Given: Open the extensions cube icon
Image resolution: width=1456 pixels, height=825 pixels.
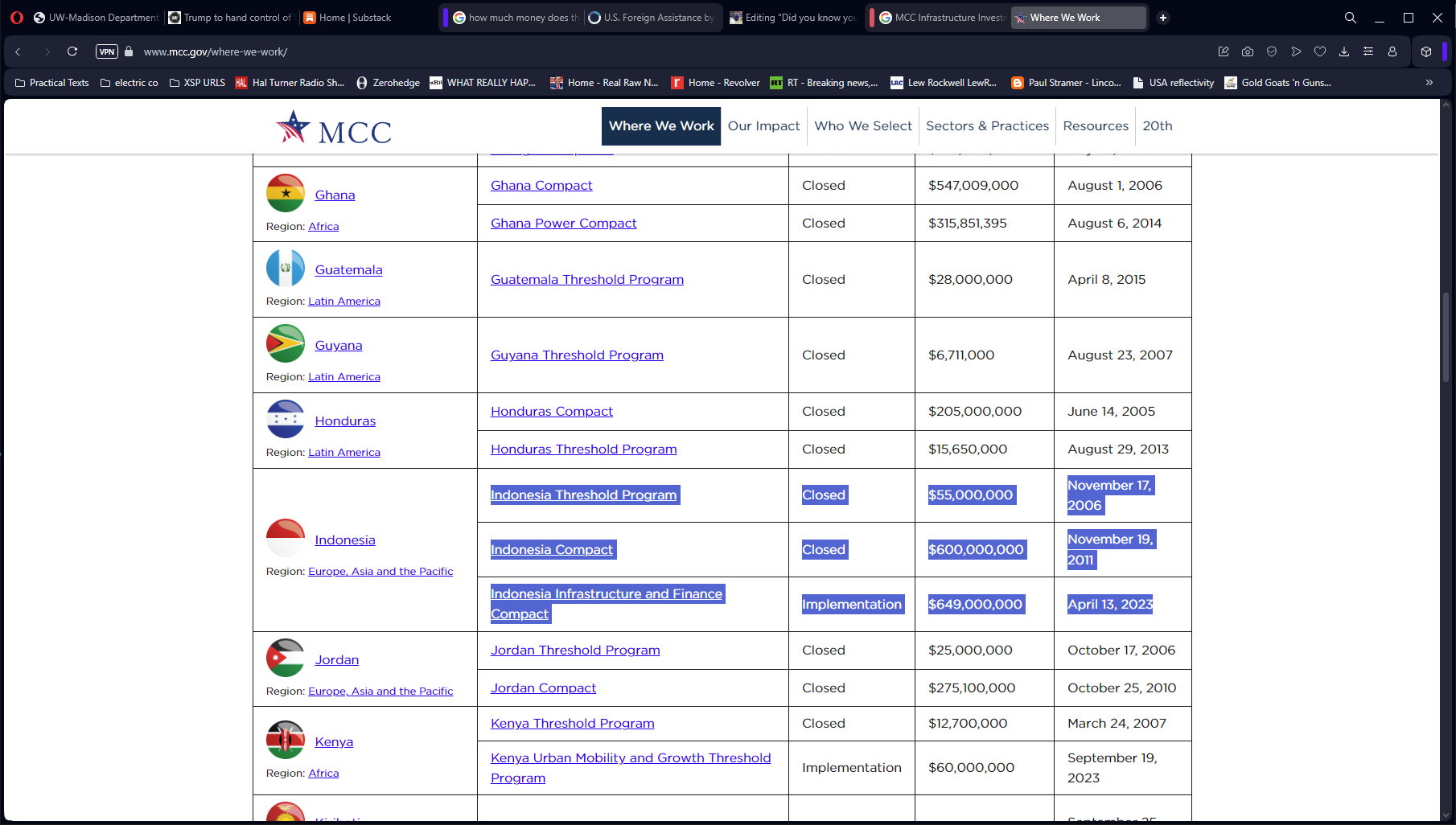Looking at the screenshot, I should [x=1426, y=51].
